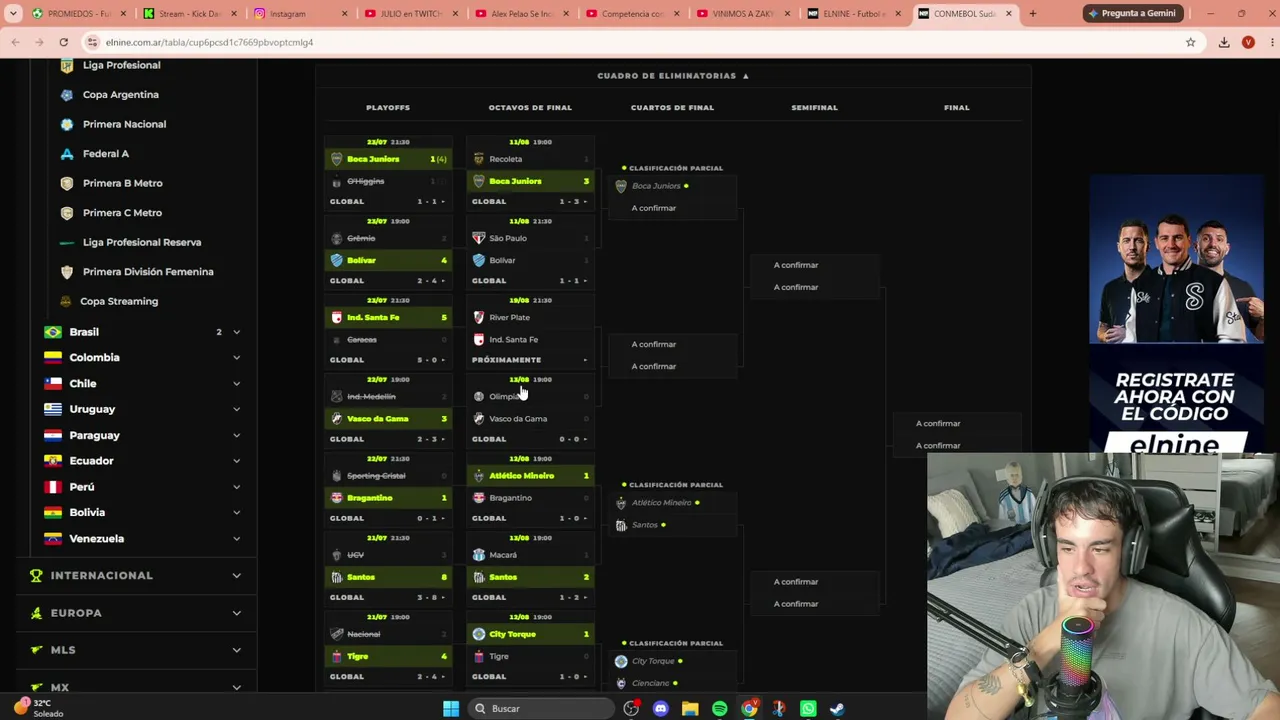1280x720 pixels.
Task: Open a new browser tab
Action: (x=1033, y=14)
